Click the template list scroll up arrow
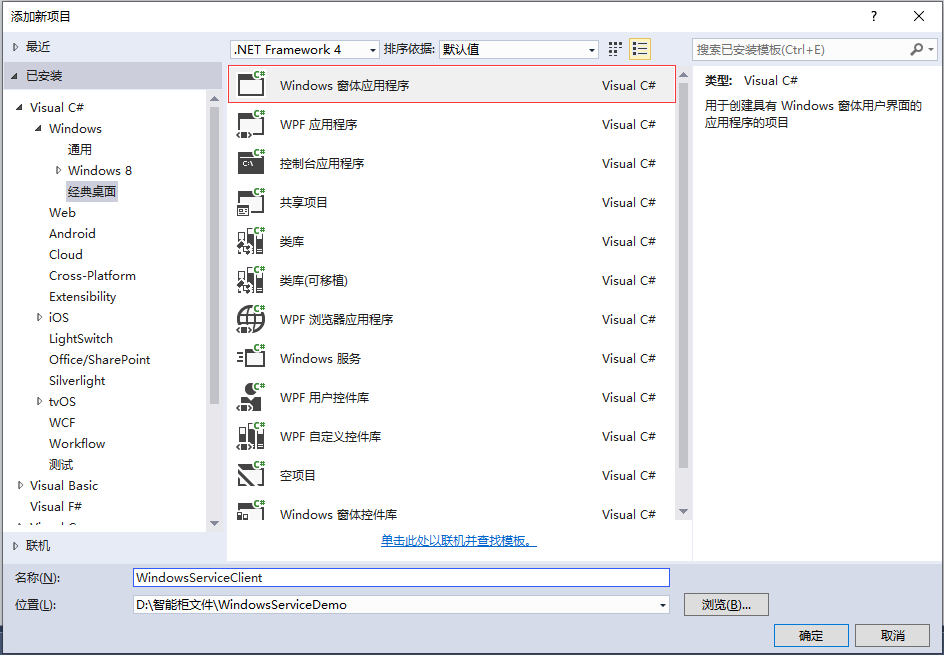Viewport: 944px width, 655px height. click(683, 75)
